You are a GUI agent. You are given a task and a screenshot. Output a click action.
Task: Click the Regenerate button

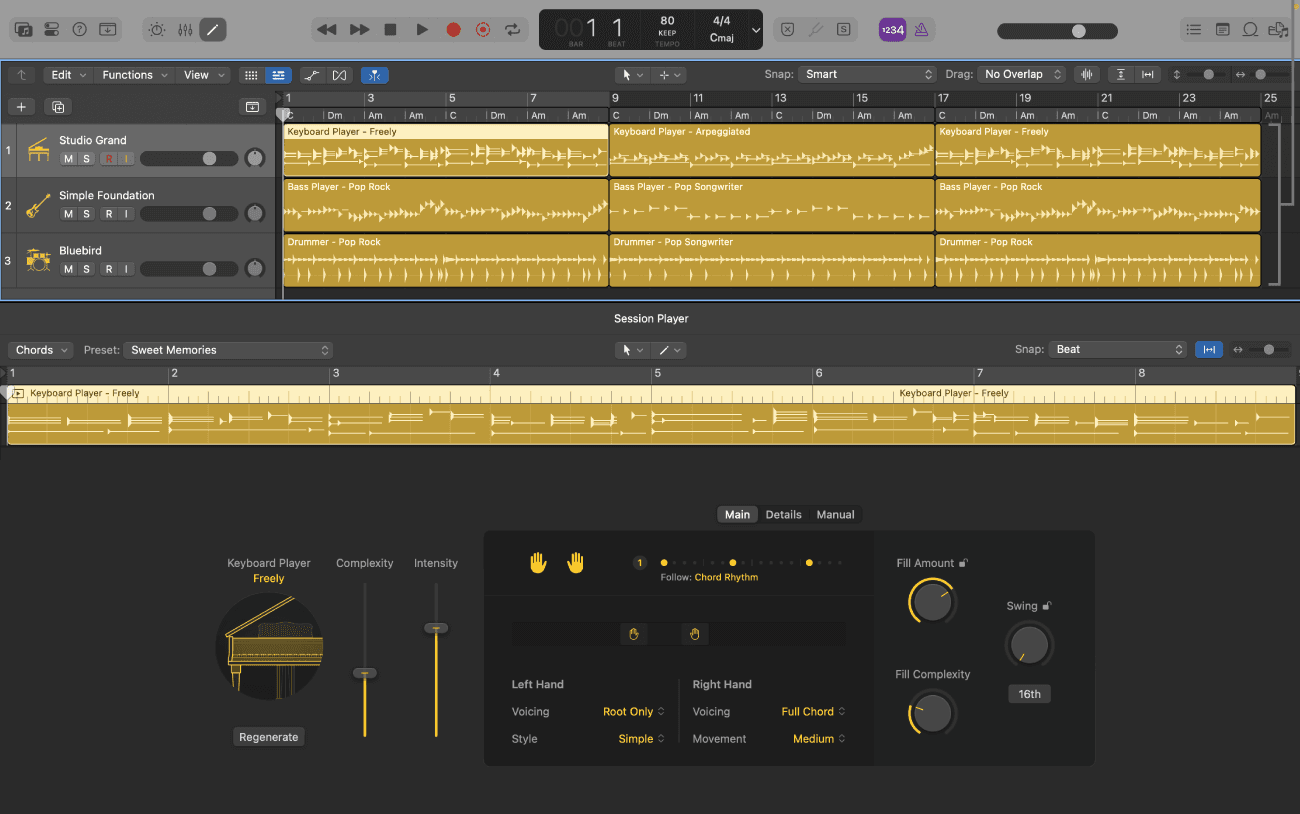[268, 737]
